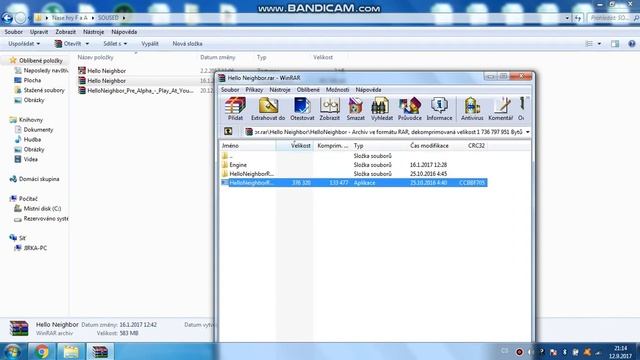This screenshot has height=360, width=640.
Task: Open view options dropdown arrow
Action: pyautogui.click(x=599, y=44)
